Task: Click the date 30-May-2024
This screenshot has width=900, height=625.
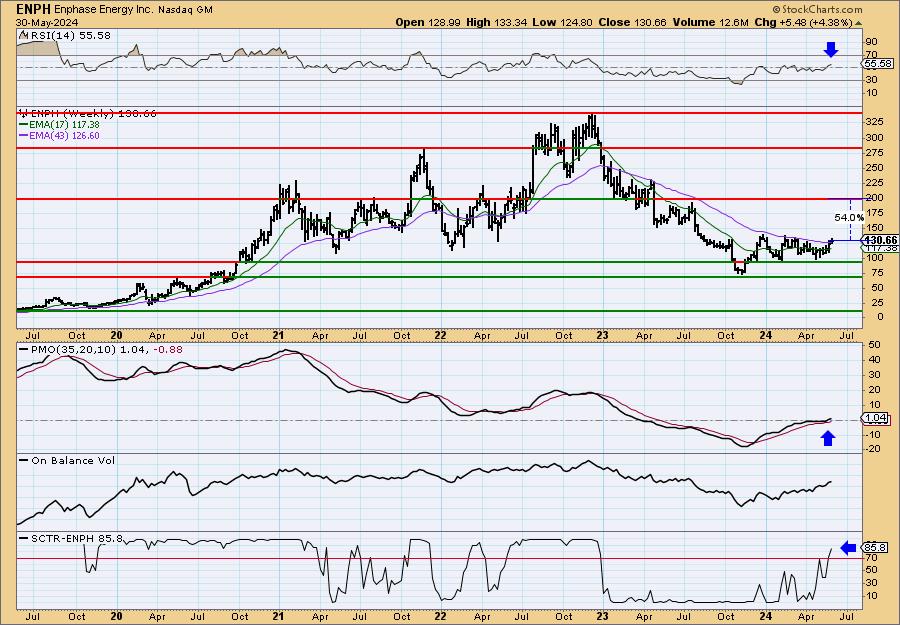Action: (x=45, y=22)
